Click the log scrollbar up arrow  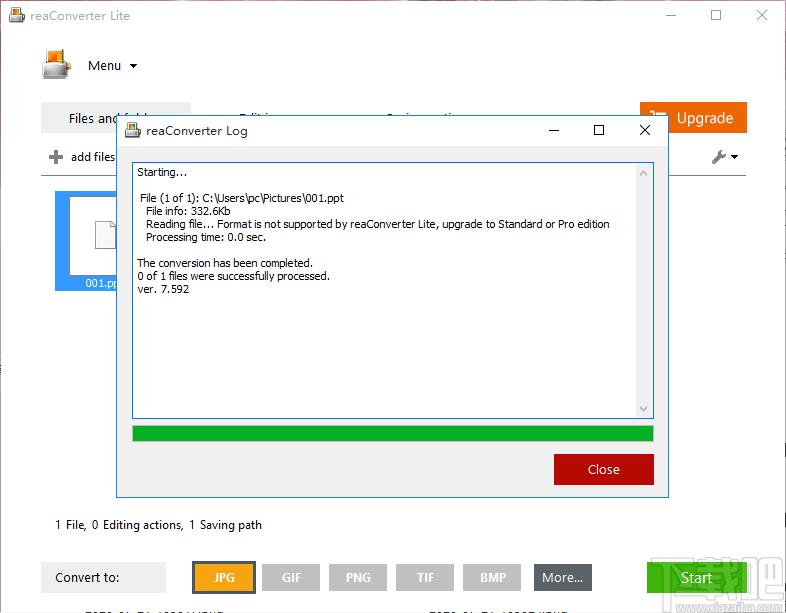click(x=644, y=173)
